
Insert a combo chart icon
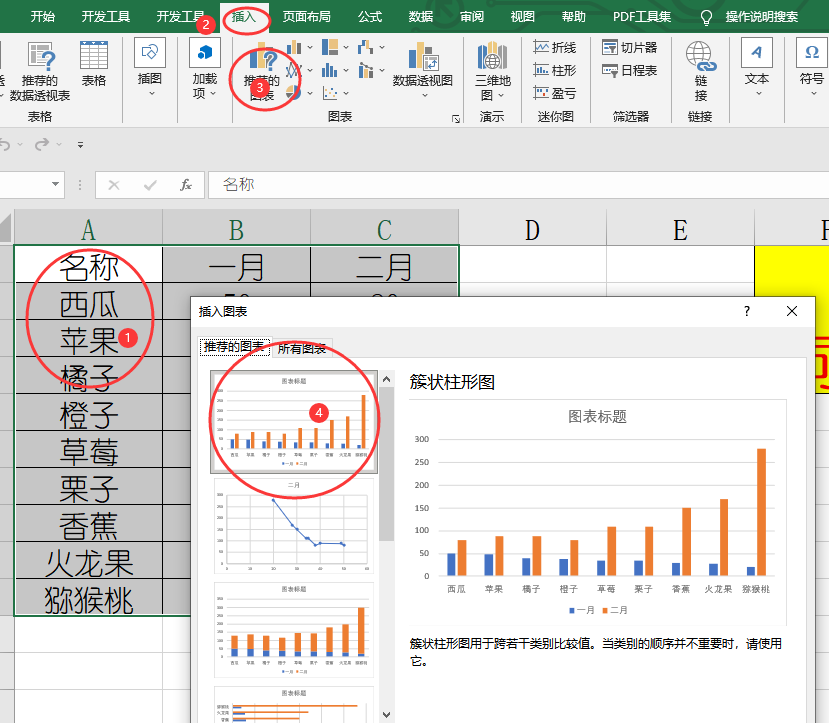coord(366,70)
